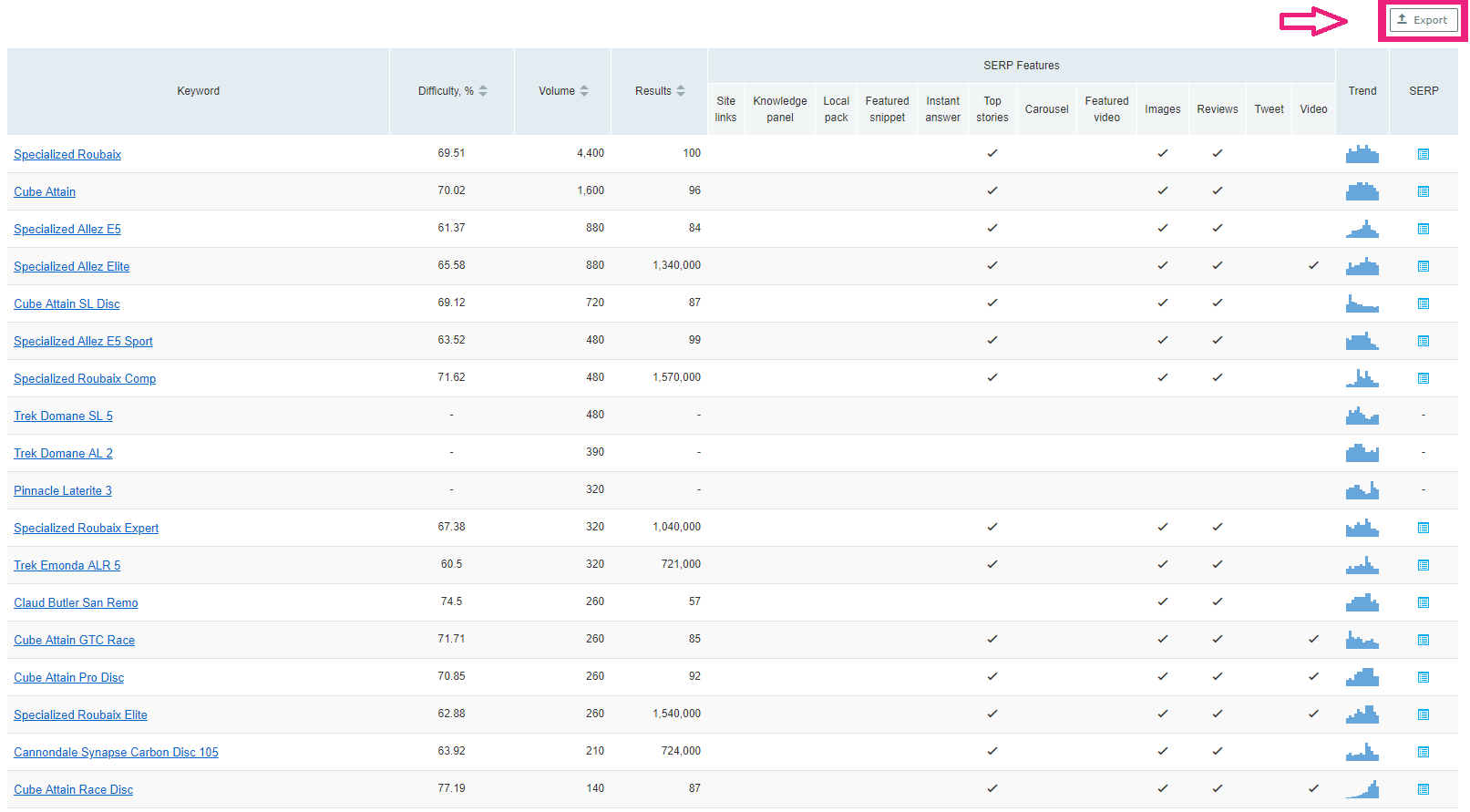
Task: Click the Images column header
Action: 1163,109
